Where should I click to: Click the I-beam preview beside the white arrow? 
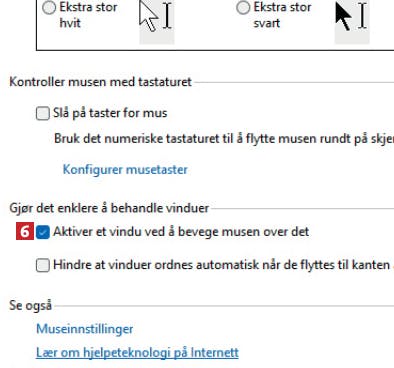click(x=168, y=15)
